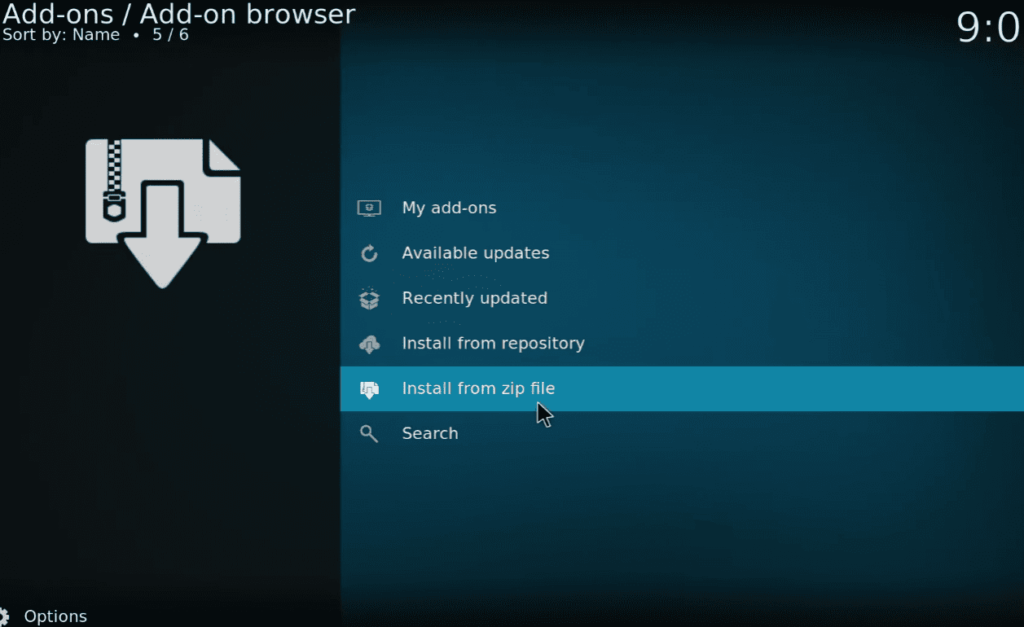Image resolution: width=1024 pixels, height=627 pixels.
Task: Click the Recently updated box icon
Action: tap(369, 298)
